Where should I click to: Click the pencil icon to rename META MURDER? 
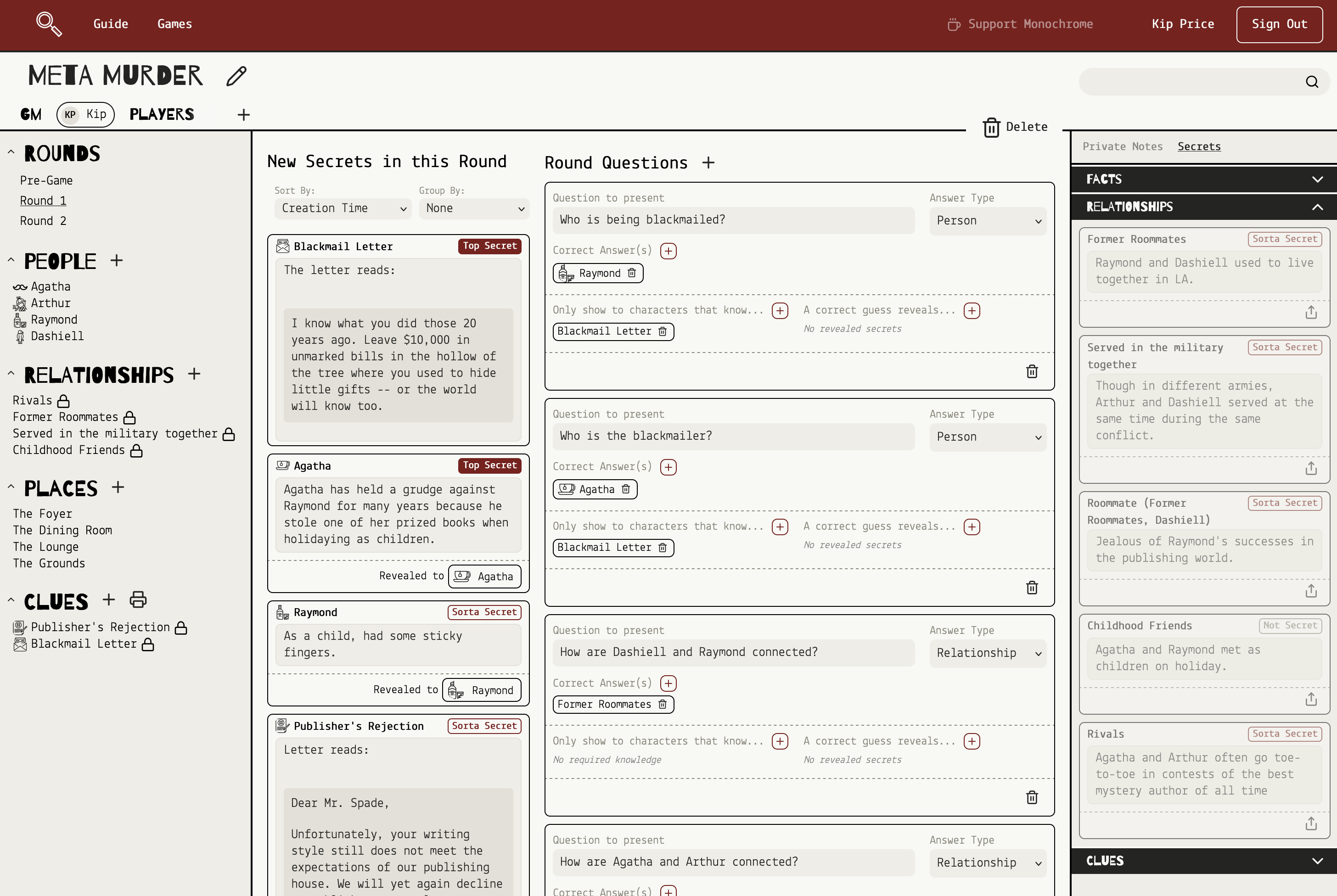tap(236, 76)
